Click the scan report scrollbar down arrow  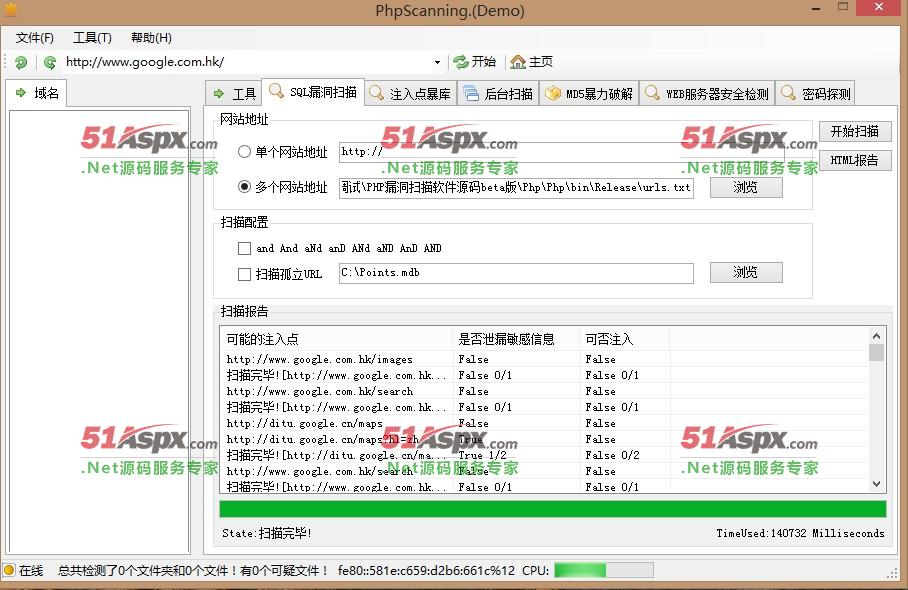876,484
